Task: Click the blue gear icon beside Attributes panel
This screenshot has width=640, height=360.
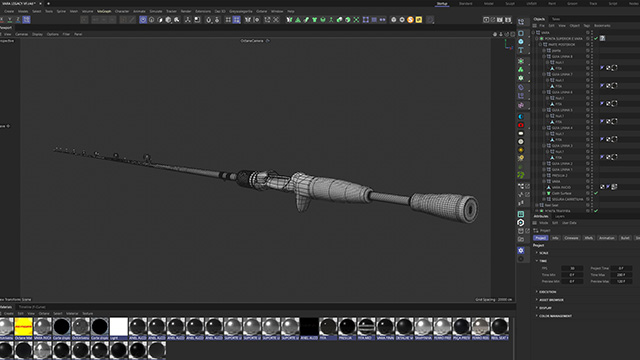Action: point(521,250)
